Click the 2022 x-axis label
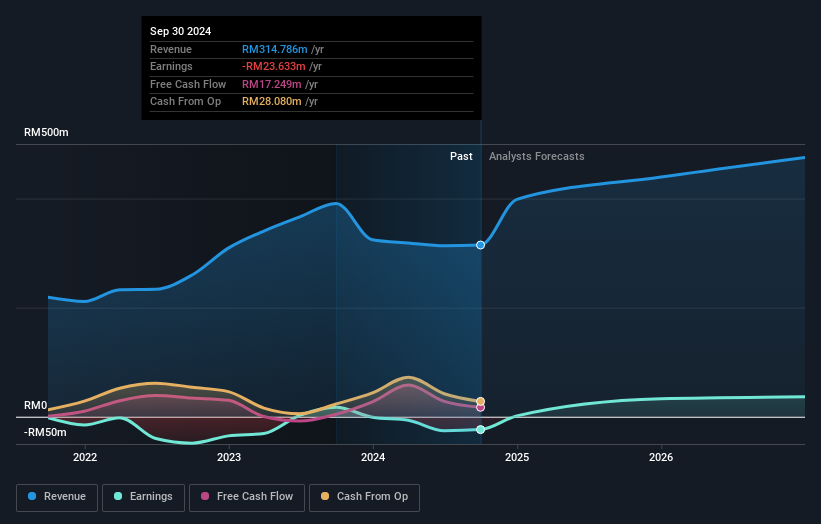The image size is (821, 524). (x=85, y=458)
